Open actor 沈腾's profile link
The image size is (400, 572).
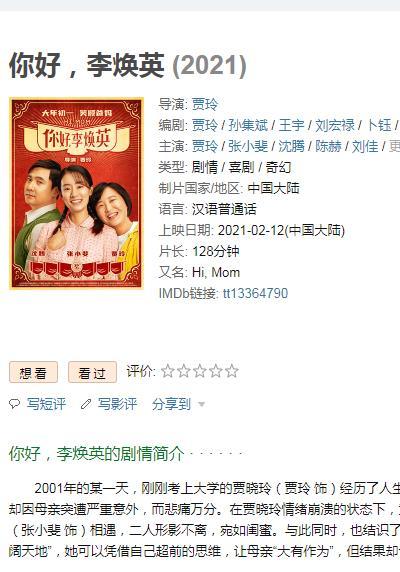292,146
